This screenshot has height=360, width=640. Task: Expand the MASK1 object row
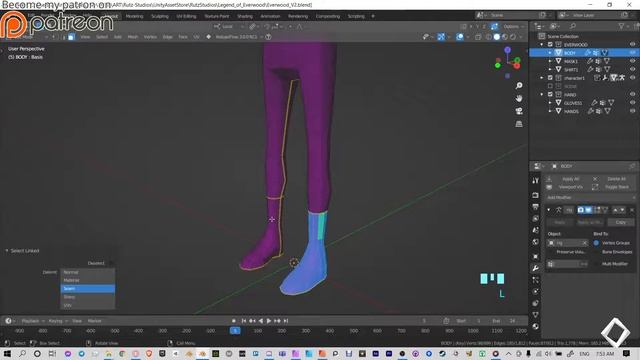[550, 61]
